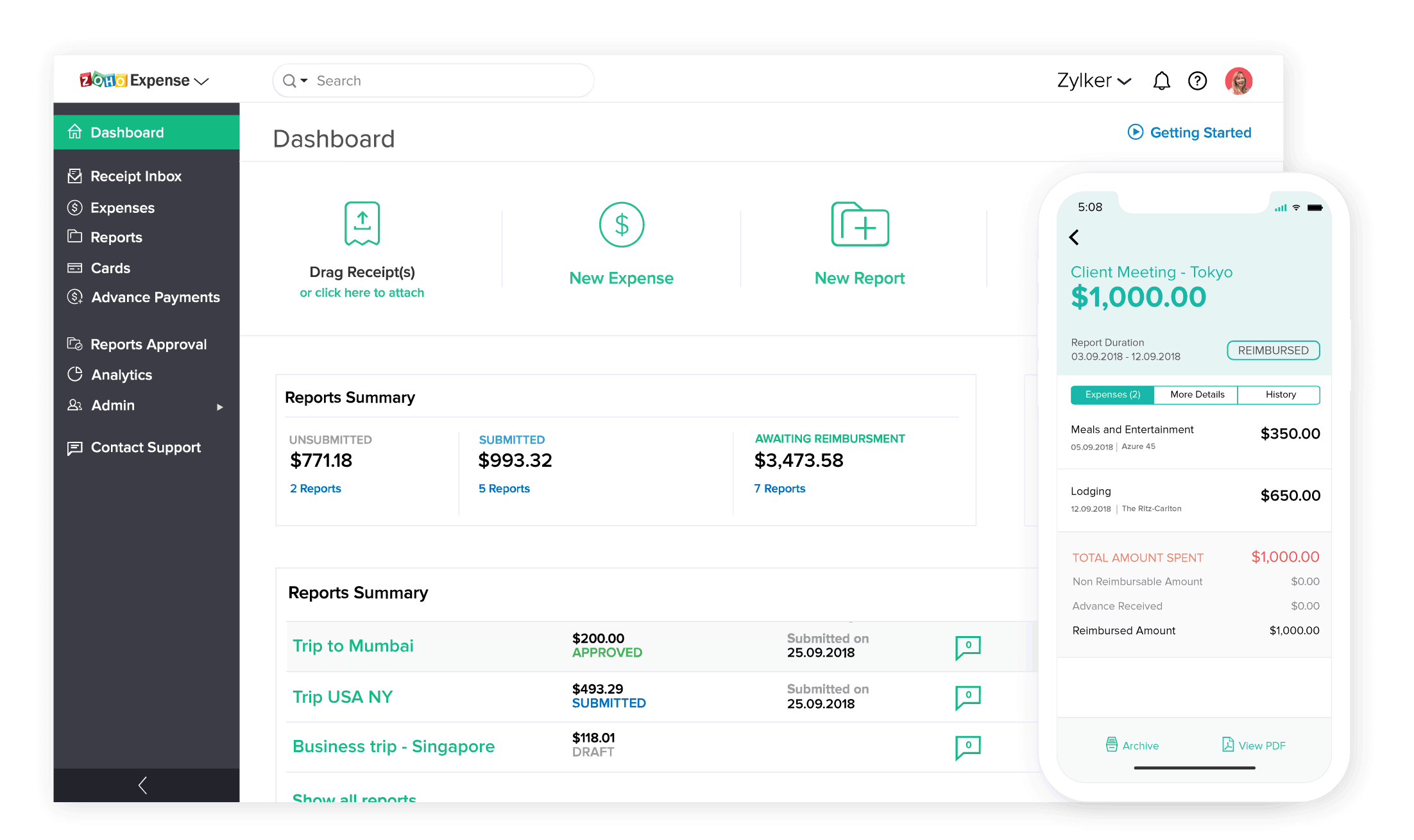Click the New Expense icon button
This screenshot has width=1414, height=840.
622,223
